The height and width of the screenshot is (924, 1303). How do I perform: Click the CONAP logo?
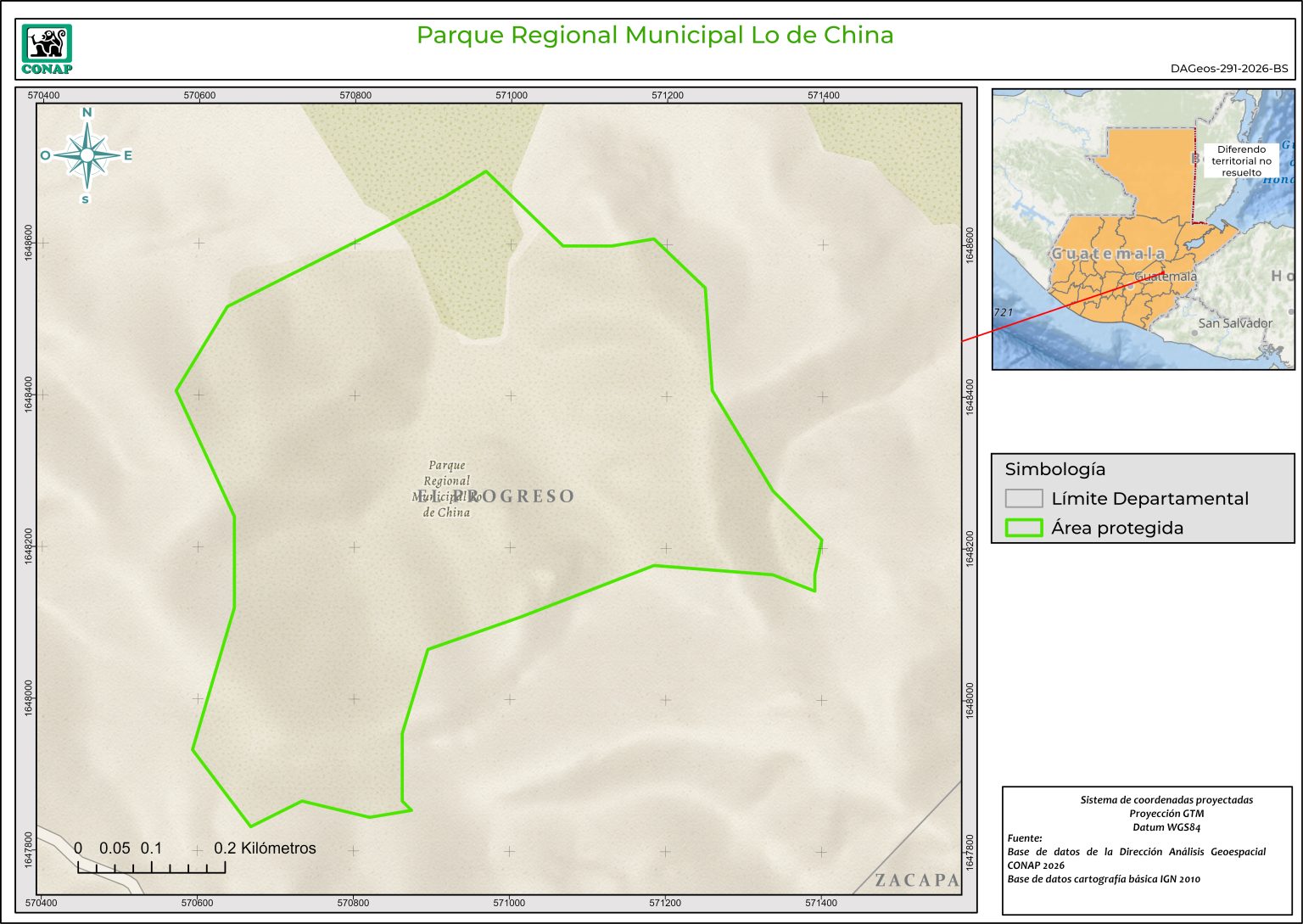point(47,49)
